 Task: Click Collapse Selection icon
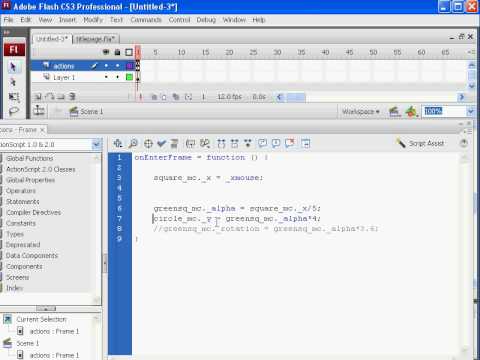pyautogui.click(x=235, y=143)
